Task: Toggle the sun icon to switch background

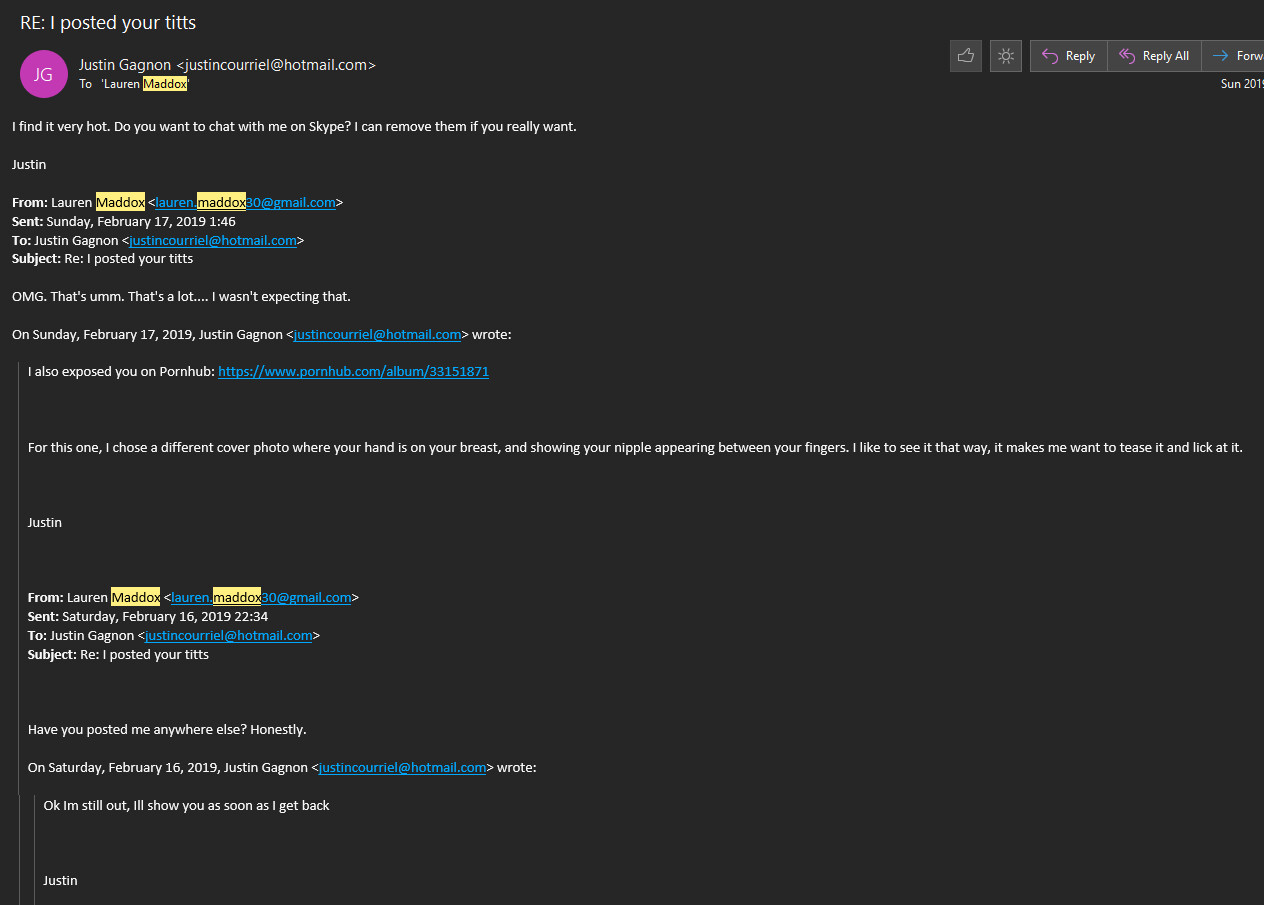Action: (x=1006, y=56)
